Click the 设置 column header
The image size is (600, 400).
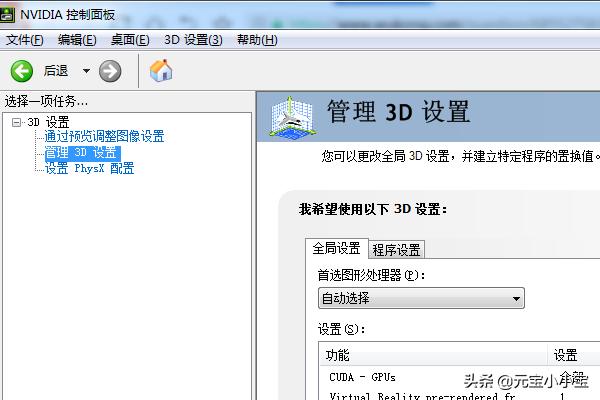pos(574,355)
